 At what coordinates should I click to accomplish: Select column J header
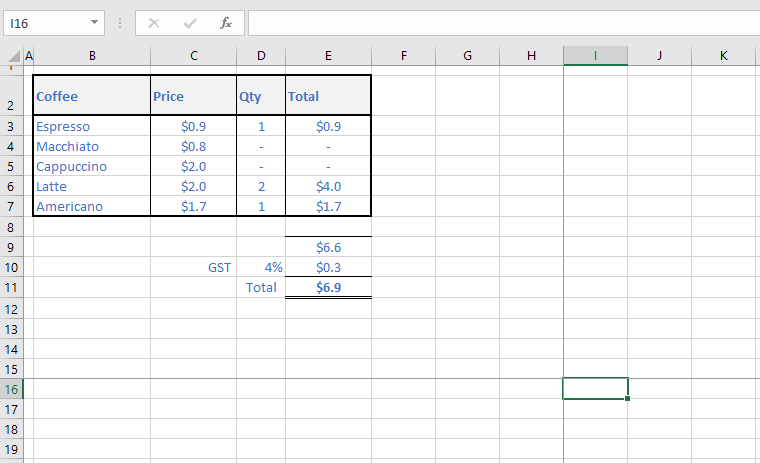[659, 56]
